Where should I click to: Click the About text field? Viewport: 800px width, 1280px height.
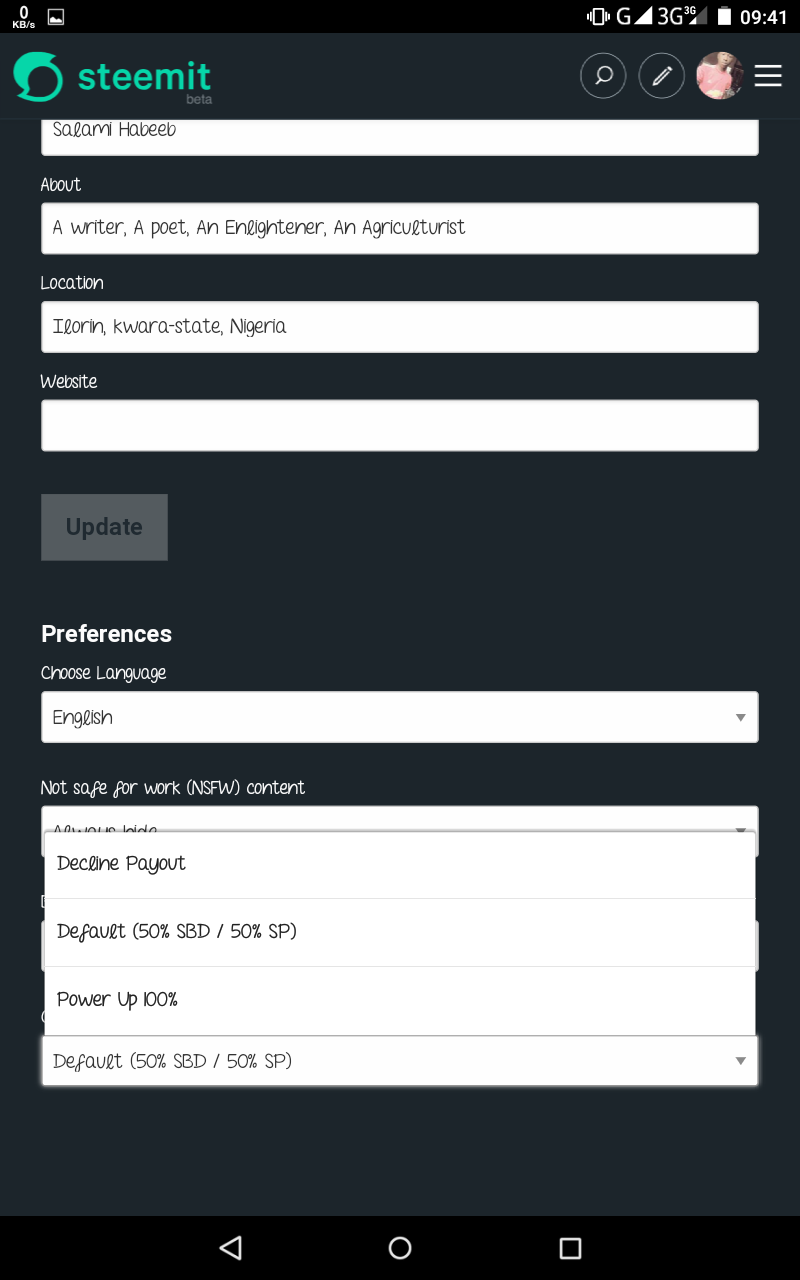pyautogui.click(x=399, y=228)
